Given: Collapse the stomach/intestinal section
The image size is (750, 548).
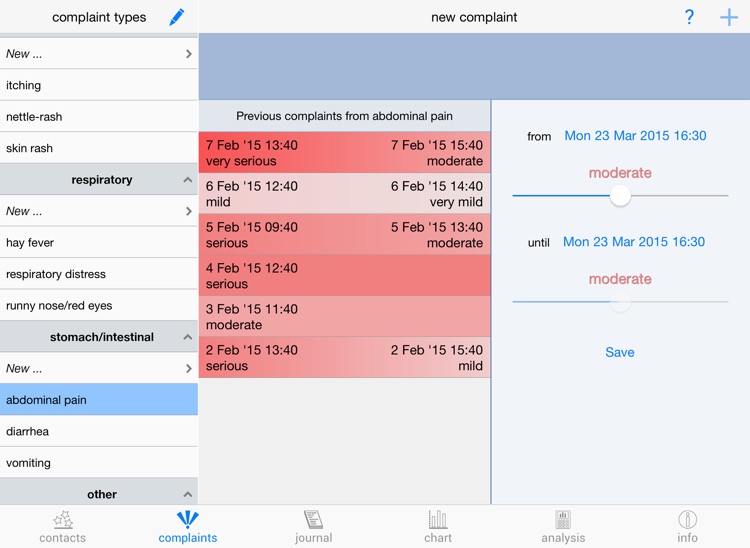Looking at the screenshot, I should click(x=188, y=337).
